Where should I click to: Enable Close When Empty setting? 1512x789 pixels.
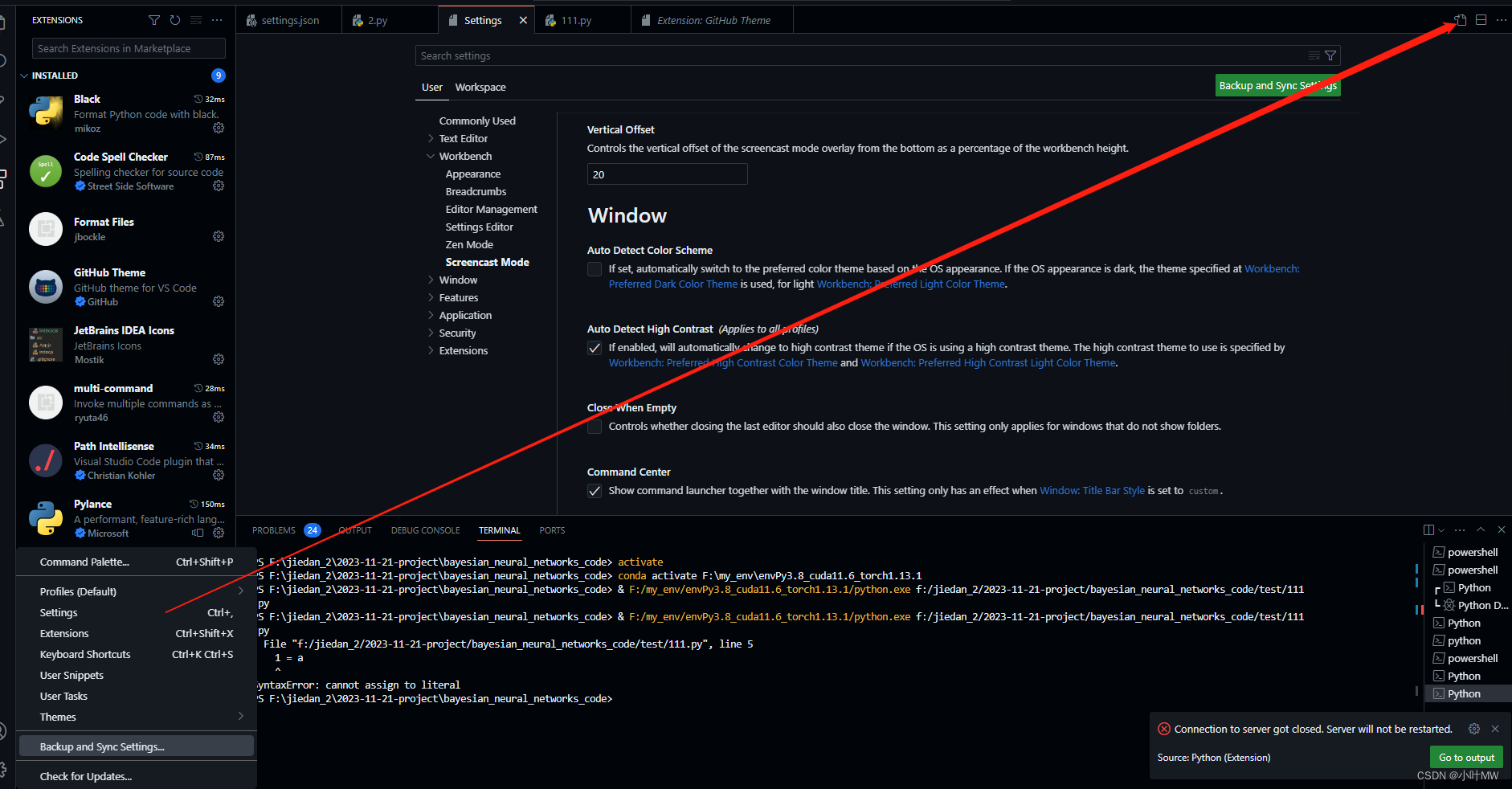[595, 427]
